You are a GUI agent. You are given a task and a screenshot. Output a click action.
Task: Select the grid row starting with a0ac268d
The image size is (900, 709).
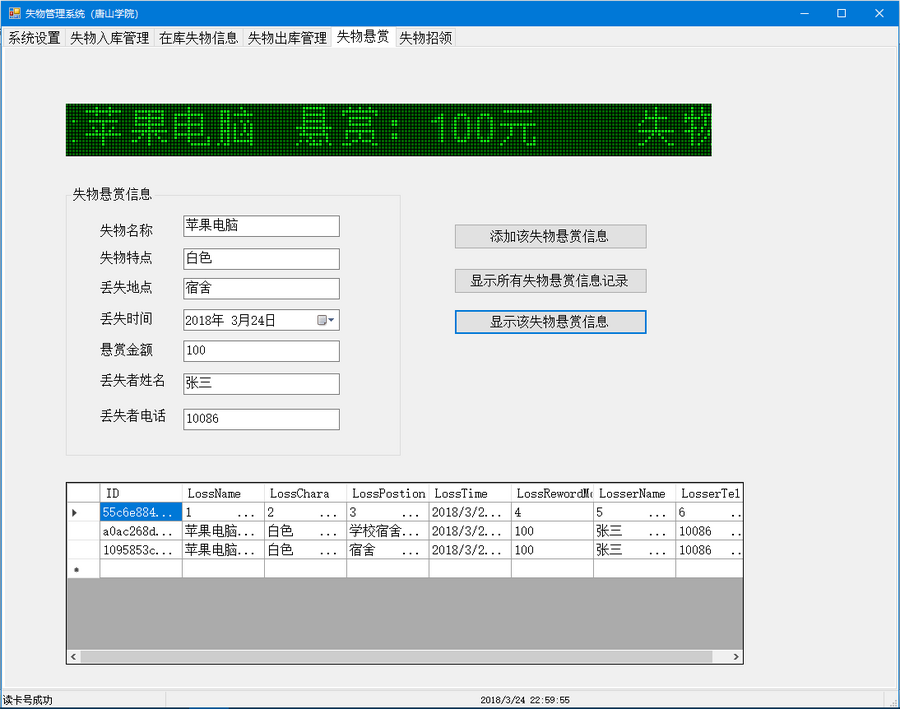[x=140, y=531]
